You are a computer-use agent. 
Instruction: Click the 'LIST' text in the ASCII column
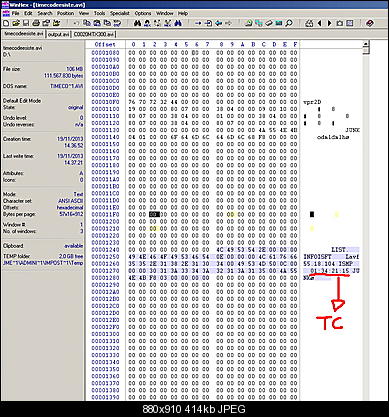(338, 250)
